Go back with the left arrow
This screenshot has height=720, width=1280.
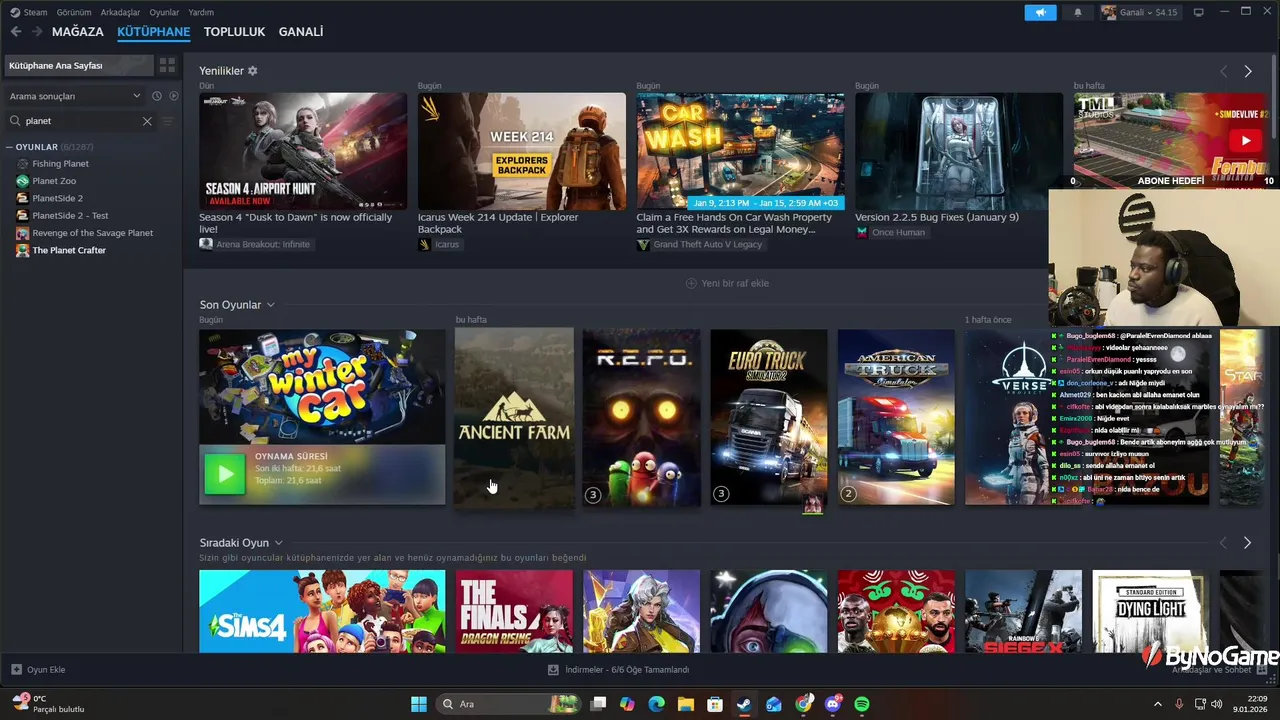(16, 32)
